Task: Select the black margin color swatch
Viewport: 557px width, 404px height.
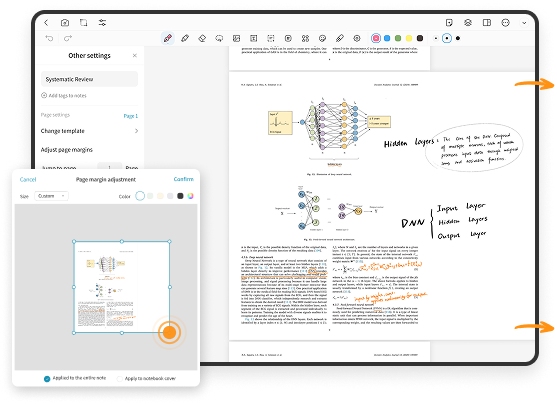Action: [180, 196]
